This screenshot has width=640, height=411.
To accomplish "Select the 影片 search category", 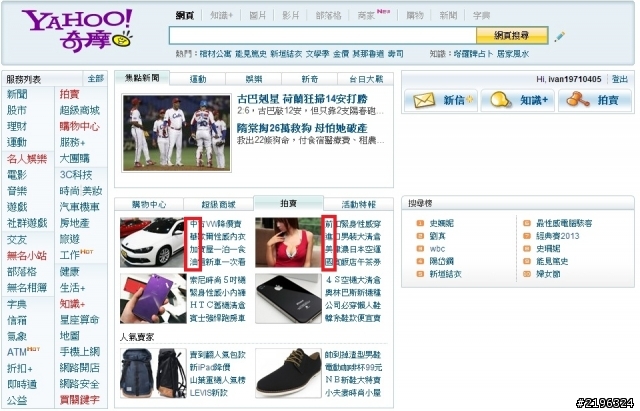I will pos(291,16).
